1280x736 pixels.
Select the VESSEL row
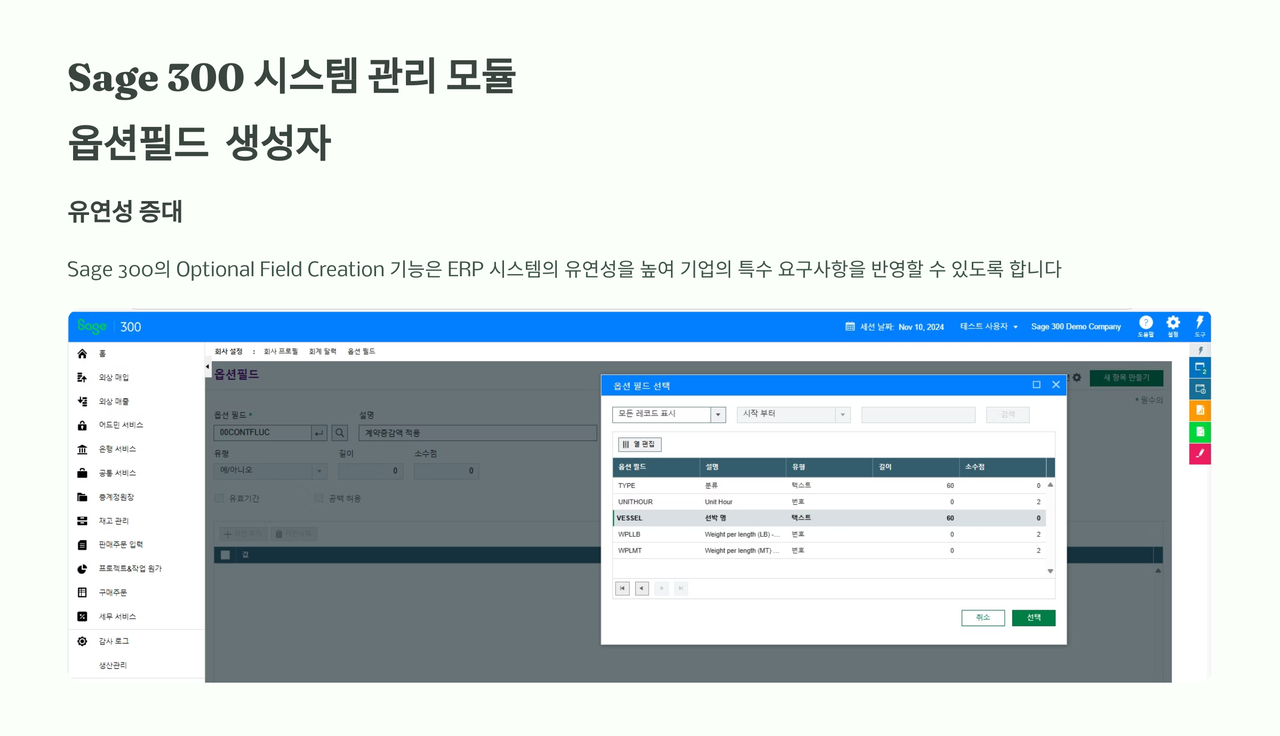pyautogui.click(x=829, y=518)
